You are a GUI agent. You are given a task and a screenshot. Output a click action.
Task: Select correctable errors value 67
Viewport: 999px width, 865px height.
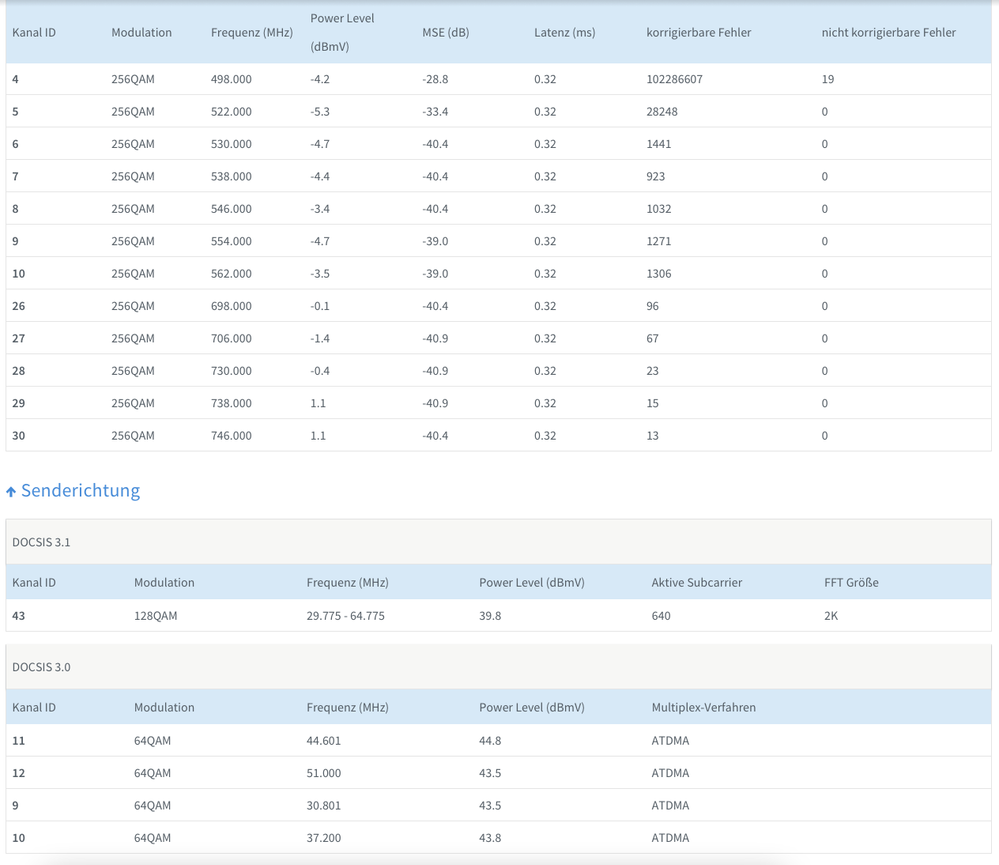[652, 338]
